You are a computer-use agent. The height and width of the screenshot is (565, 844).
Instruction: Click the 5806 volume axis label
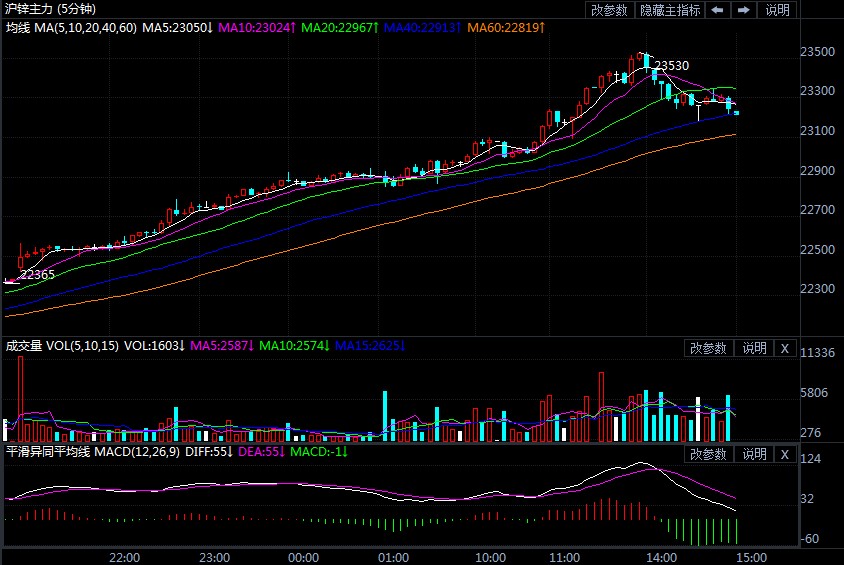[x=814, y=393]
